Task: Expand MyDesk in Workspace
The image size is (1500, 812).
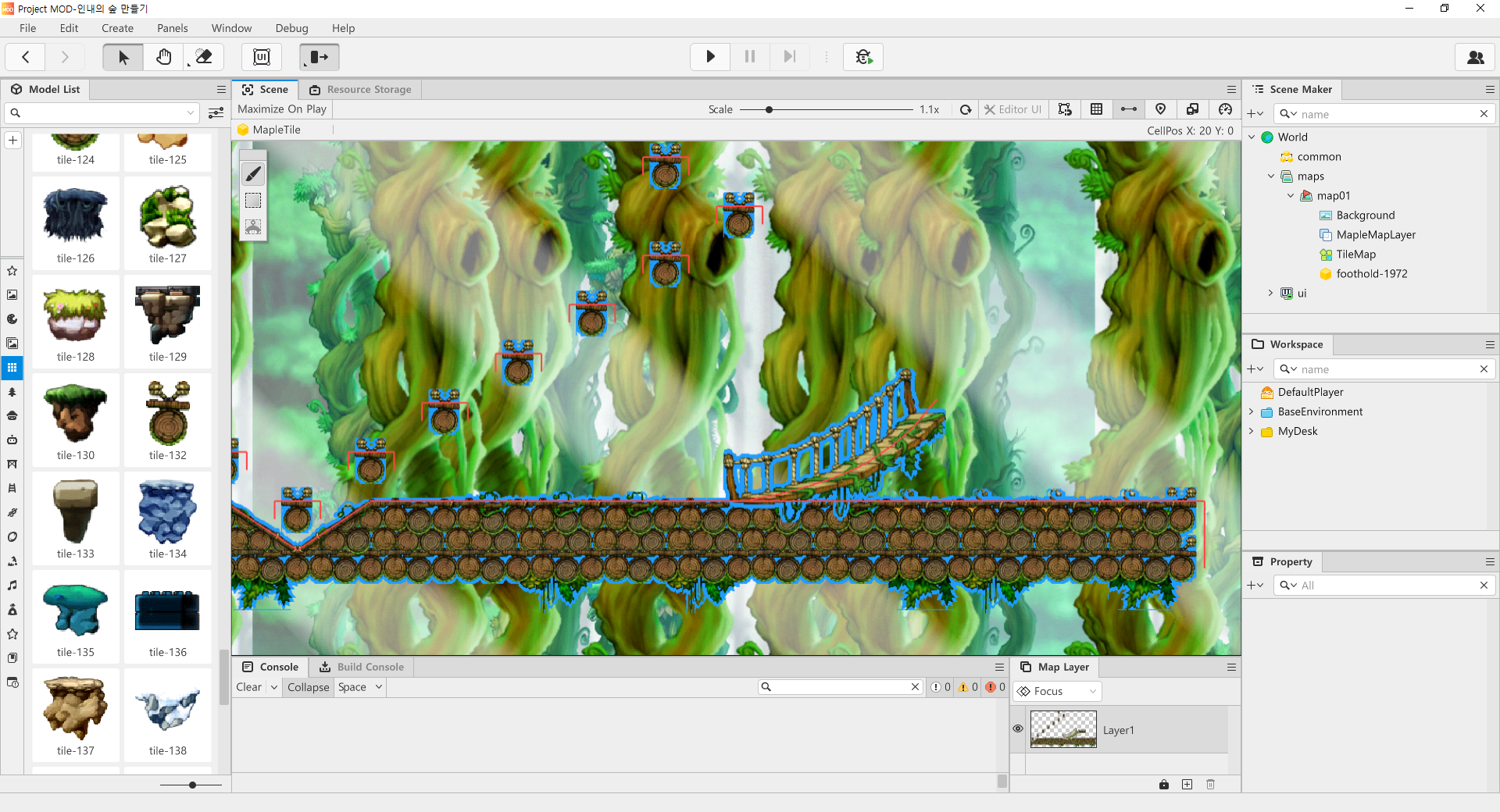Action: [1252, 431]
